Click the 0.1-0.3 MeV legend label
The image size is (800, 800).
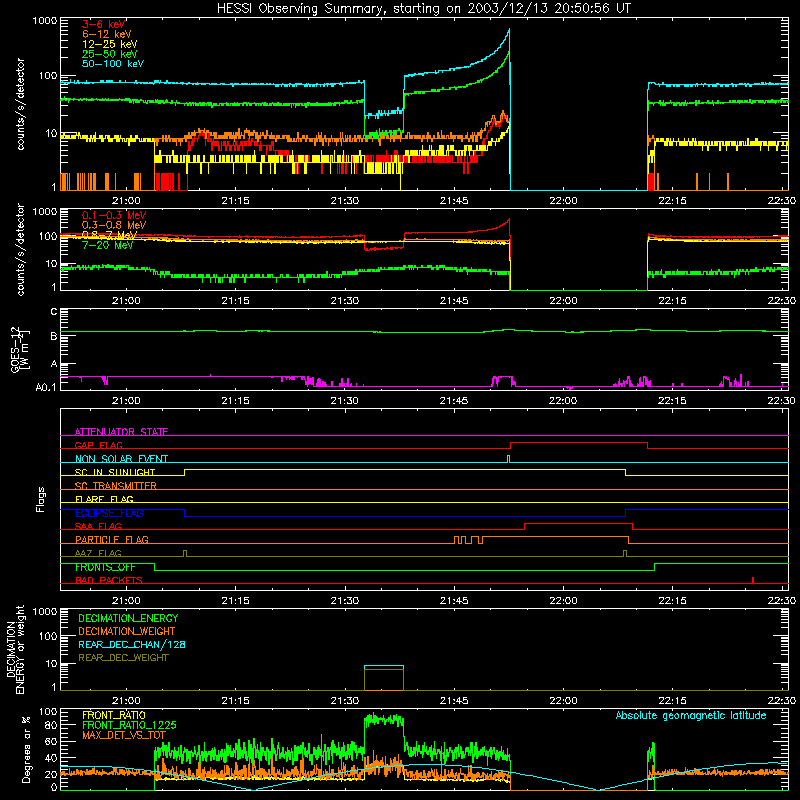[114, 215]
